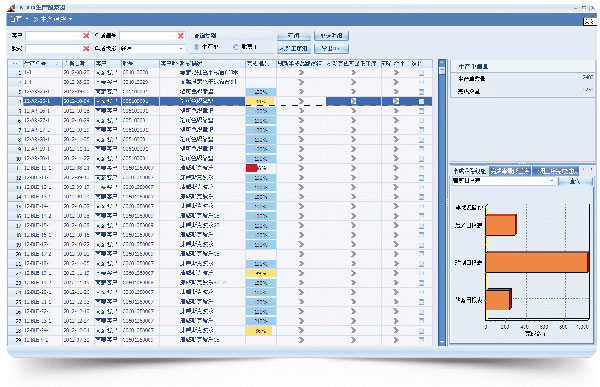The height and width of the screenshot is (387, 600).
Task: Switch to the second tab above the chart panel
Action: tap(510, 171)
